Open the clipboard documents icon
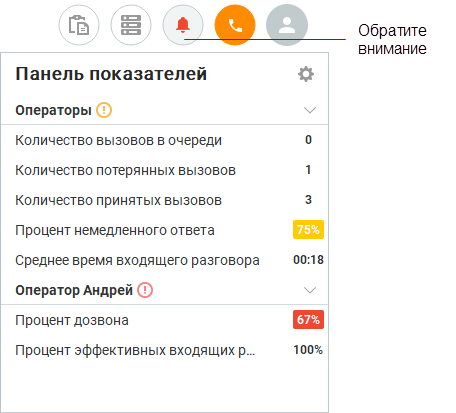Viewport: 456px width, 413px height. pos(79,25)
